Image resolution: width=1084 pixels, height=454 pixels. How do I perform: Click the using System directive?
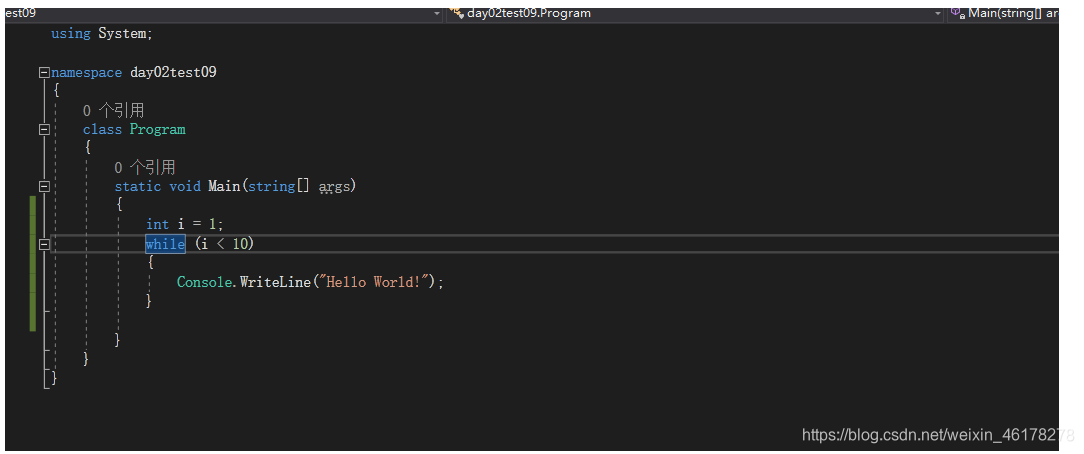coord(101,33)
